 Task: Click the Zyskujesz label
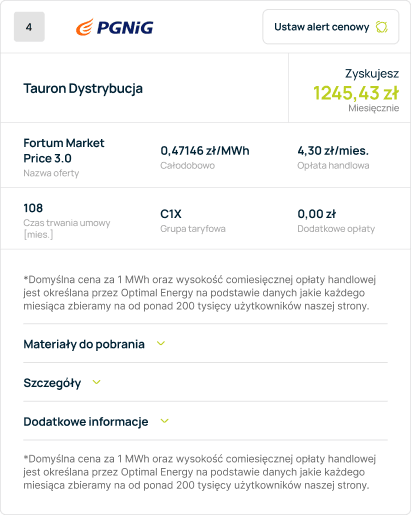(372, 74)
